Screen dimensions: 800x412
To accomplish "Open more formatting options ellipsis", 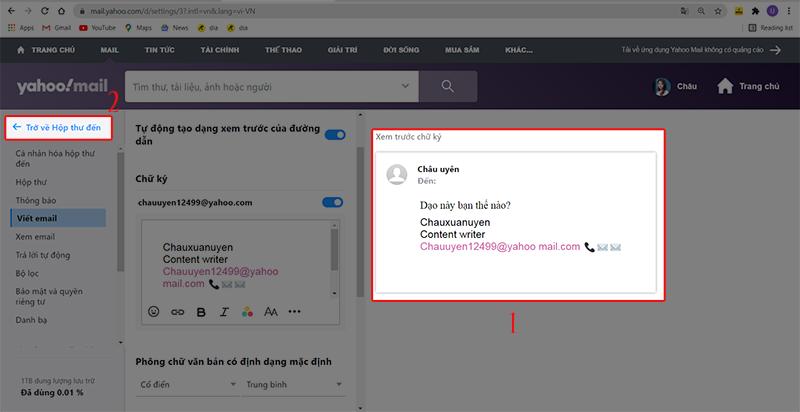I will click(294, 312).
